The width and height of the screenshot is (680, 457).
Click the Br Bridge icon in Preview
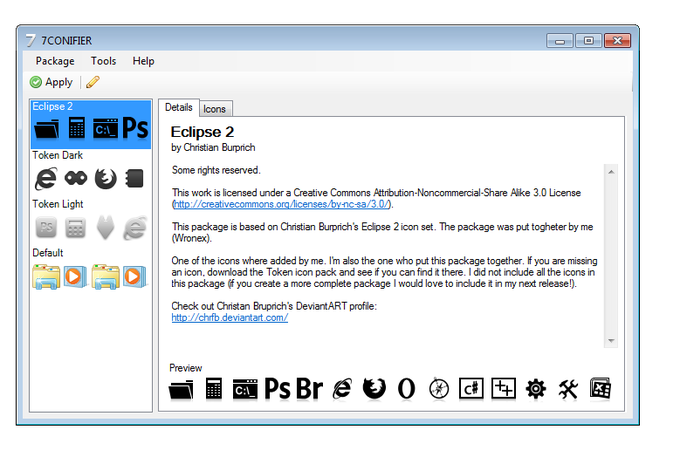click(310, 388)
